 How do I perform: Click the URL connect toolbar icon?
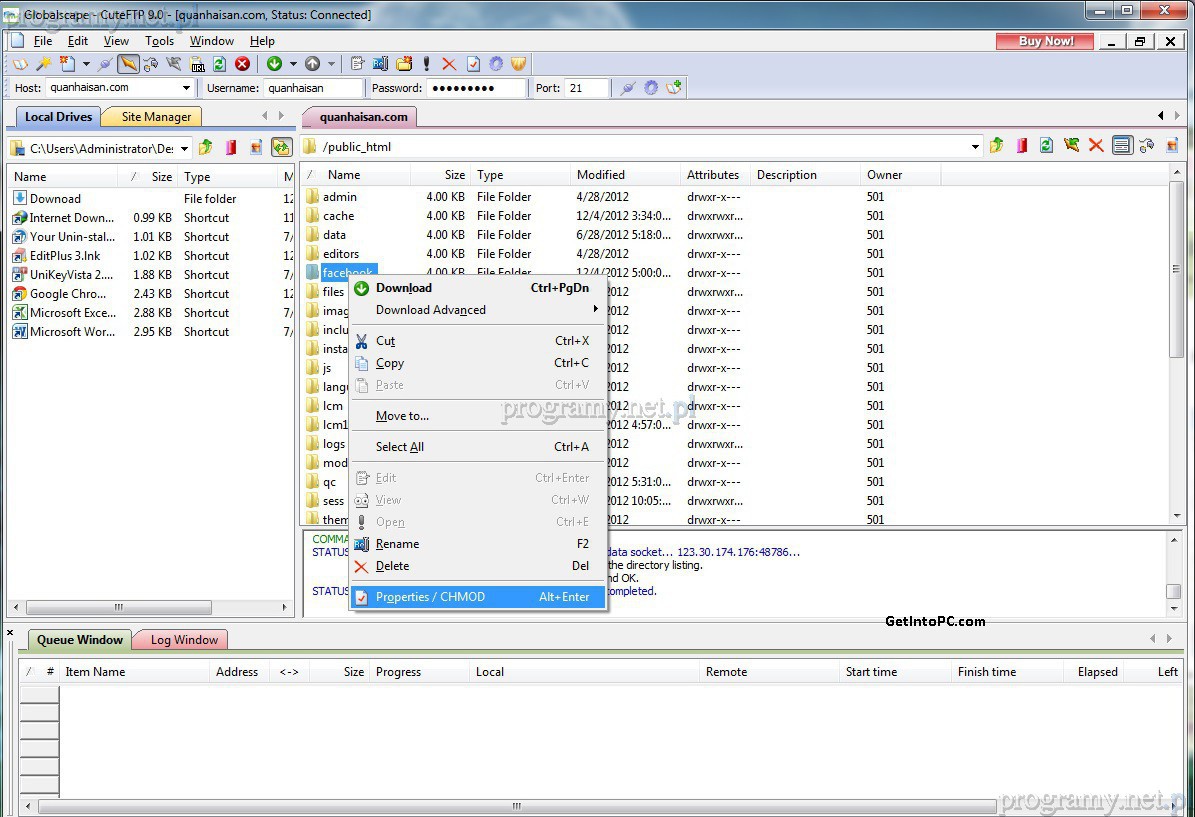tap(197, 64)
